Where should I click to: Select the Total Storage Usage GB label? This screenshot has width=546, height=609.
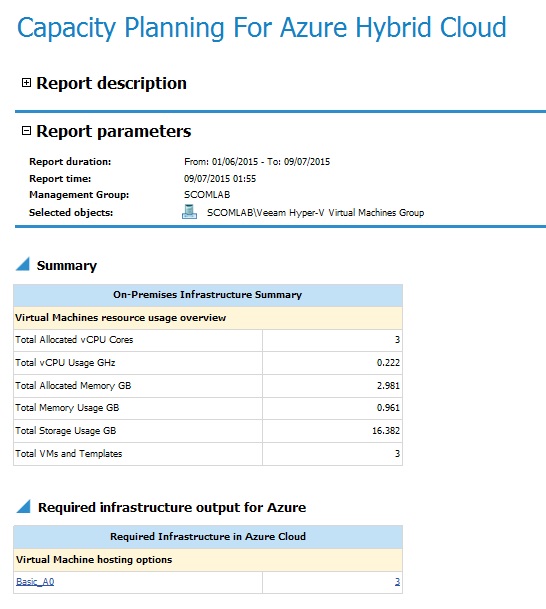pos(66,431)
